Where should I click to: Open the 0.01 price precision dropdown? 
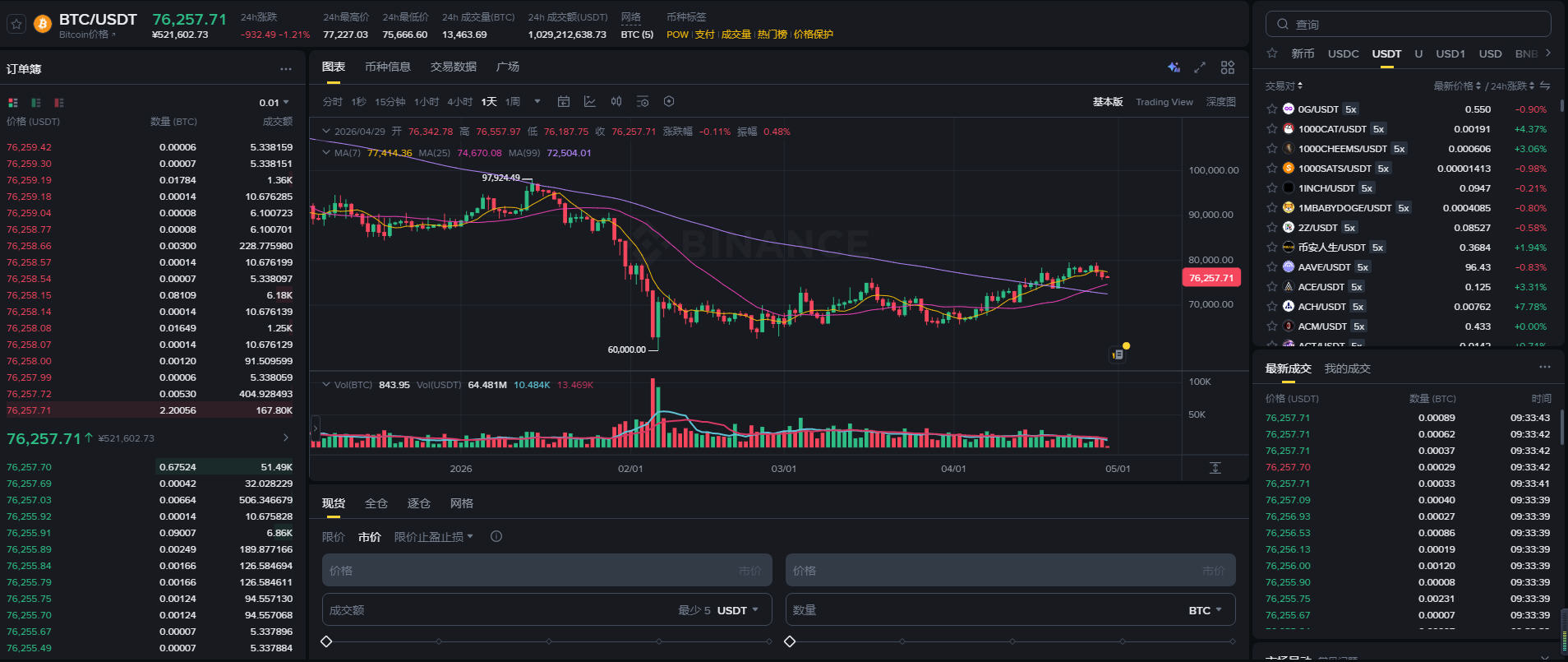pos(274,103)
